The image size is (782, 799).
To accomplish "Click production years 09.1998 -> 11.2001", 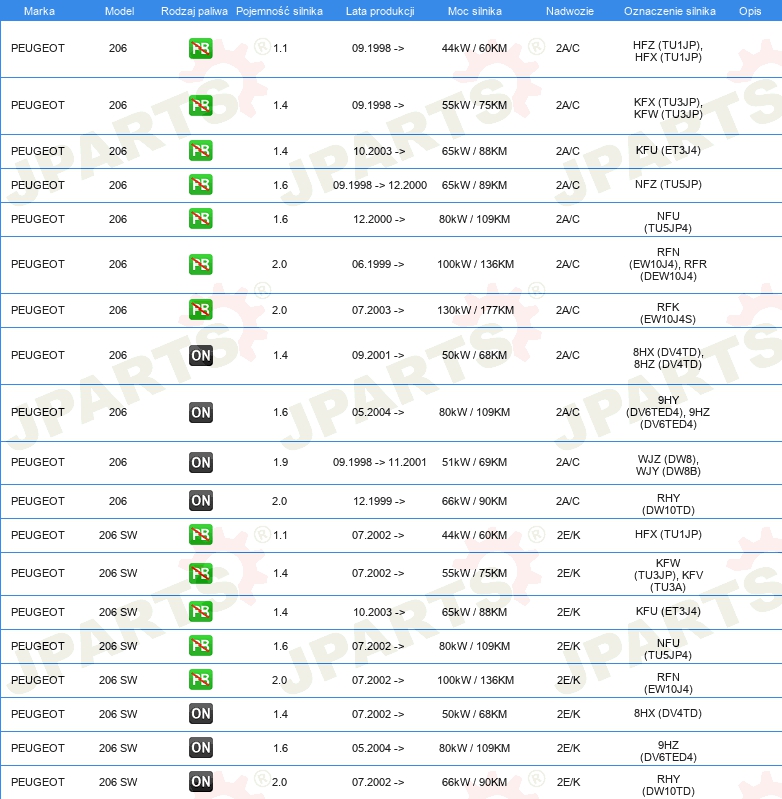I will click(x=380, y=462).
